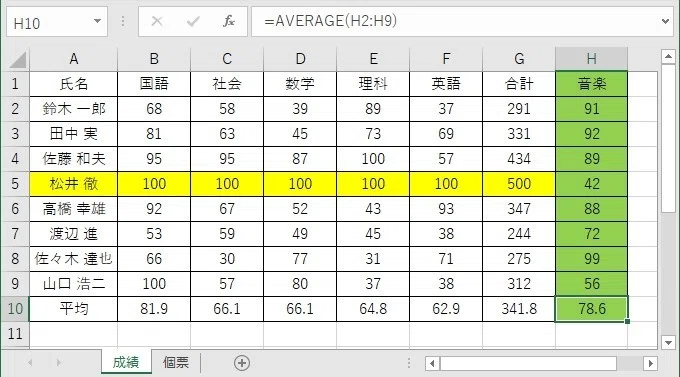This screenshot has width=680, height=377.
Task: Select column G header
Action: (519, 59)
